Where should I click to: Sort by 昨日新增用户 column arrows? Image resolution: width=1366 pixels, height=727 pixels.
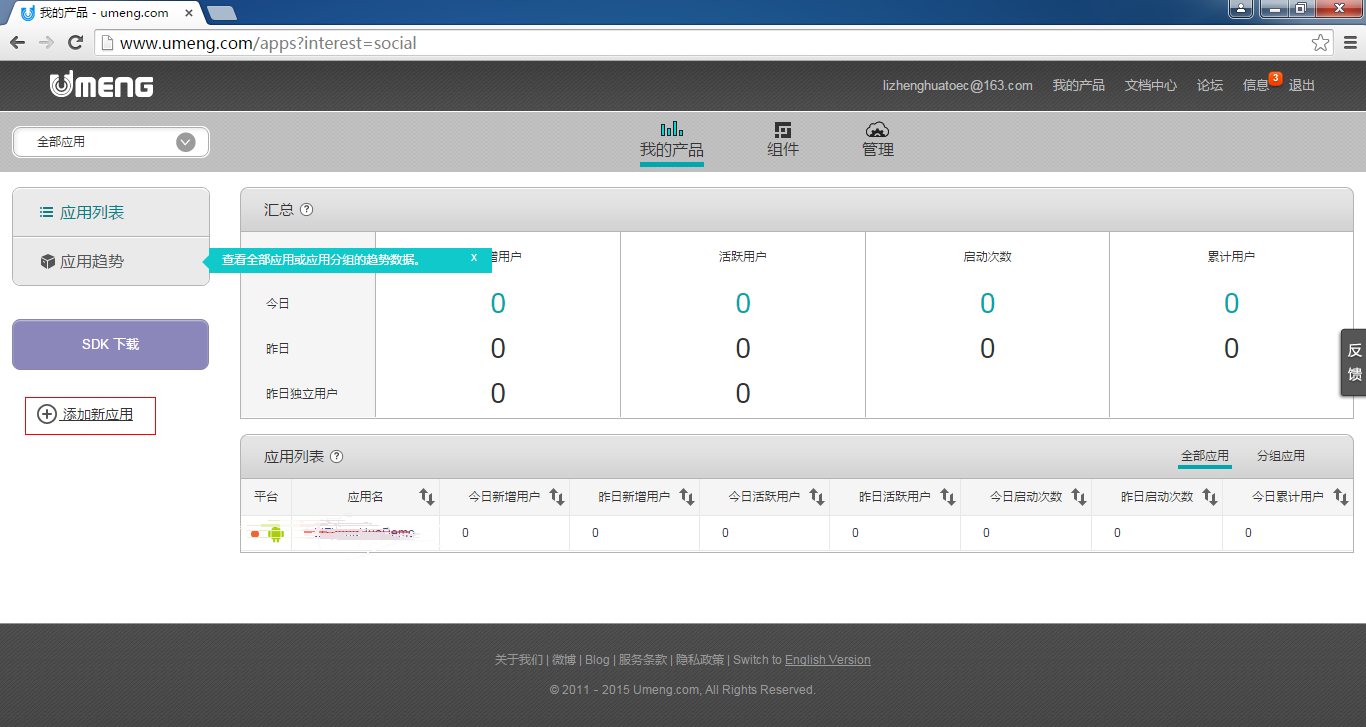coord(687,497)
